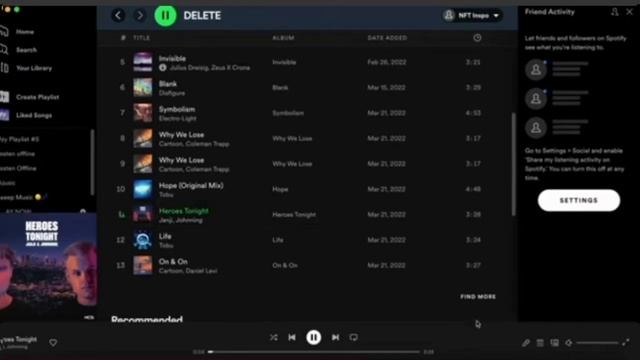Screen dimensions: 640x360
Task: Click the Settings button in Friend Activity
Action: pos(579,200)
